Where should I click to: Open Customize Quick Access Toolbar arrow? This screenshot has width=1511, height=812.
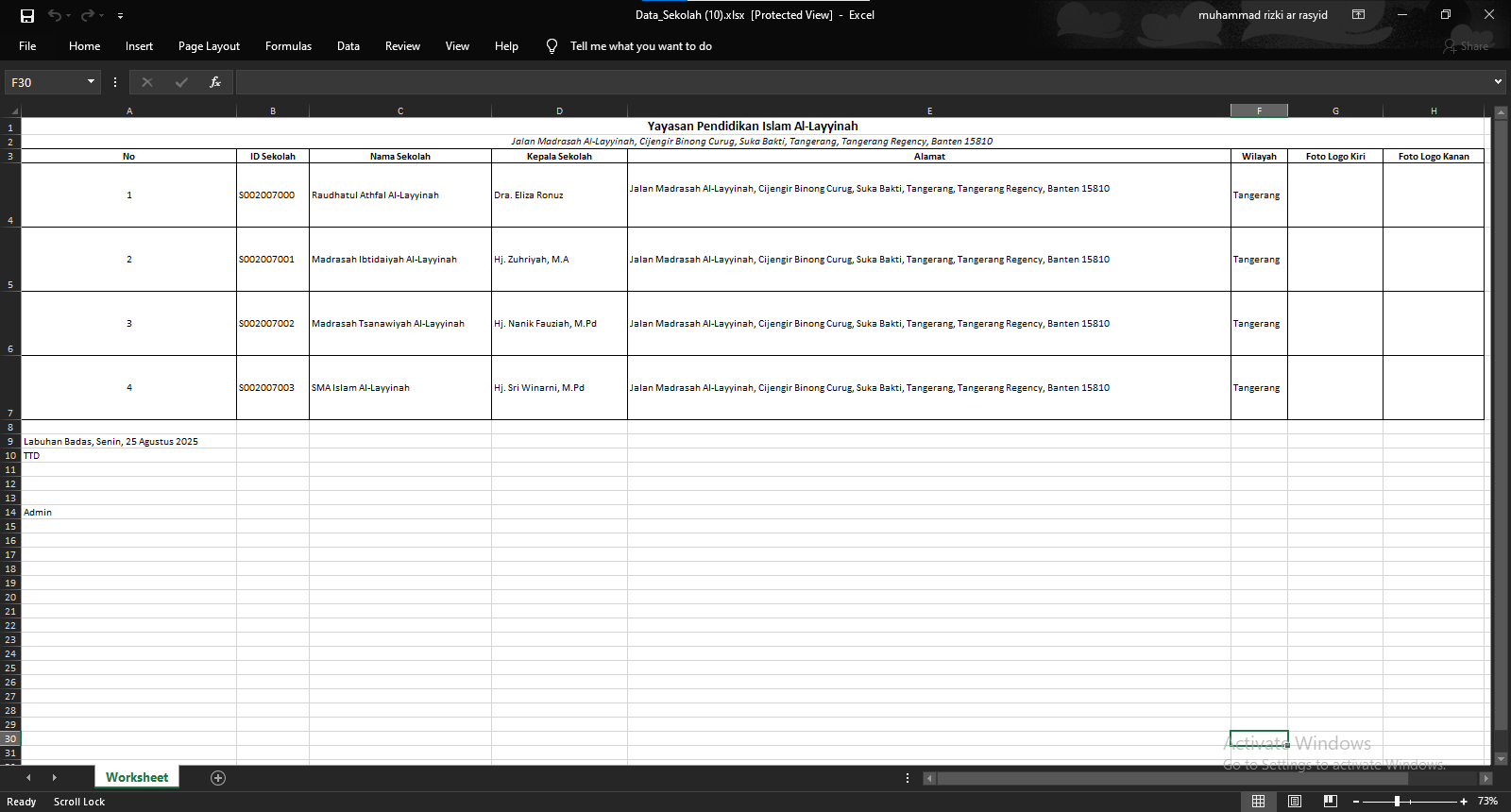pos(120,16)
